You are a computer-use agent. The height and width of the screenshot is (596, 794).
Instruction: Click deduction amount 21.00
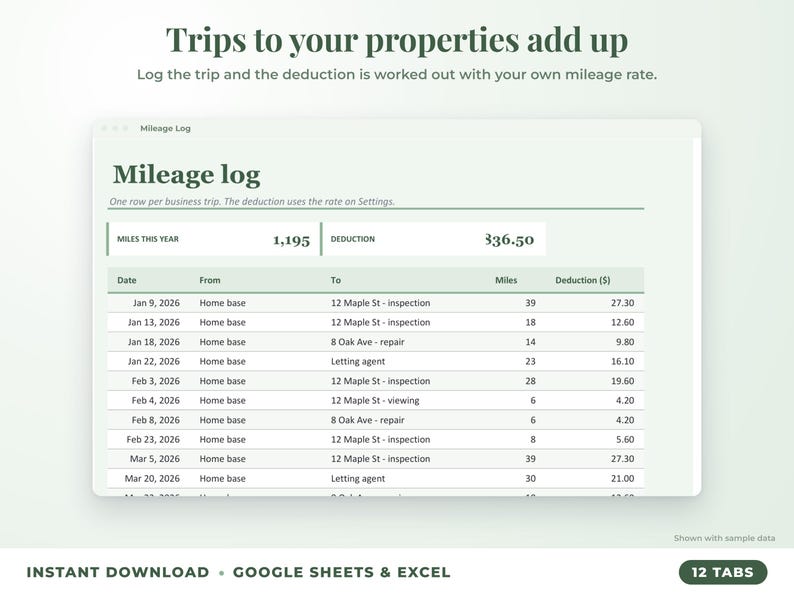(x=622, y=479)
